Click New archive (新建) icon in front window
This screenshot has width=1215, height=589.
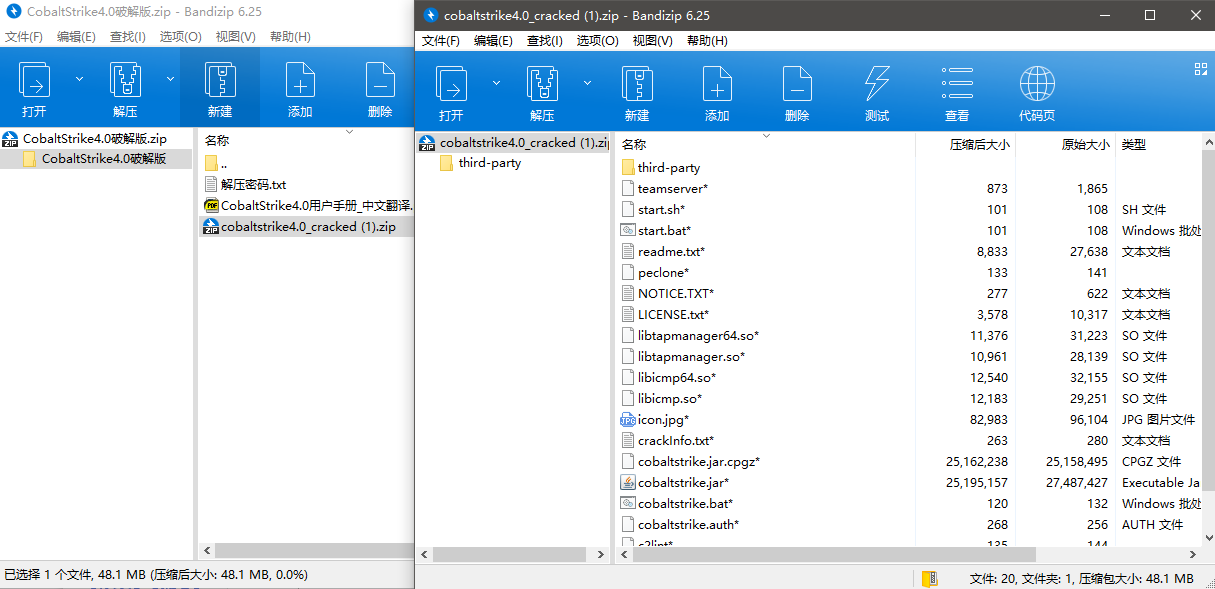click(637, 84)
